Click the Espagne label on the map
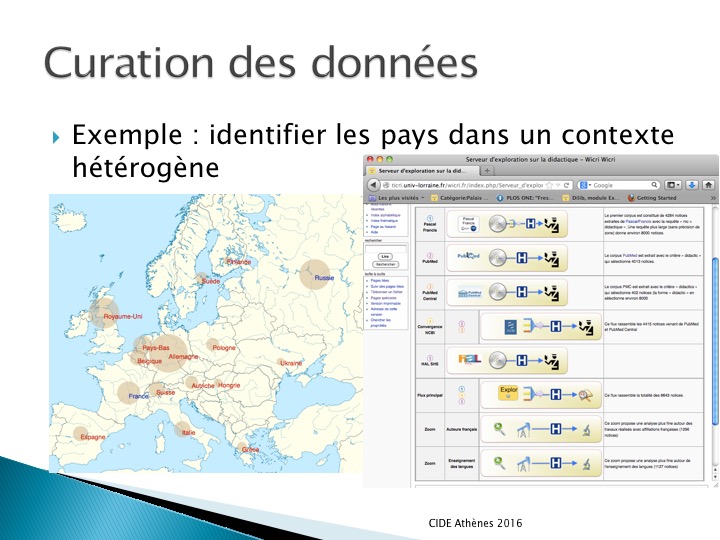Viewport: 720px width, 540px height. click(x=93, y=437)
